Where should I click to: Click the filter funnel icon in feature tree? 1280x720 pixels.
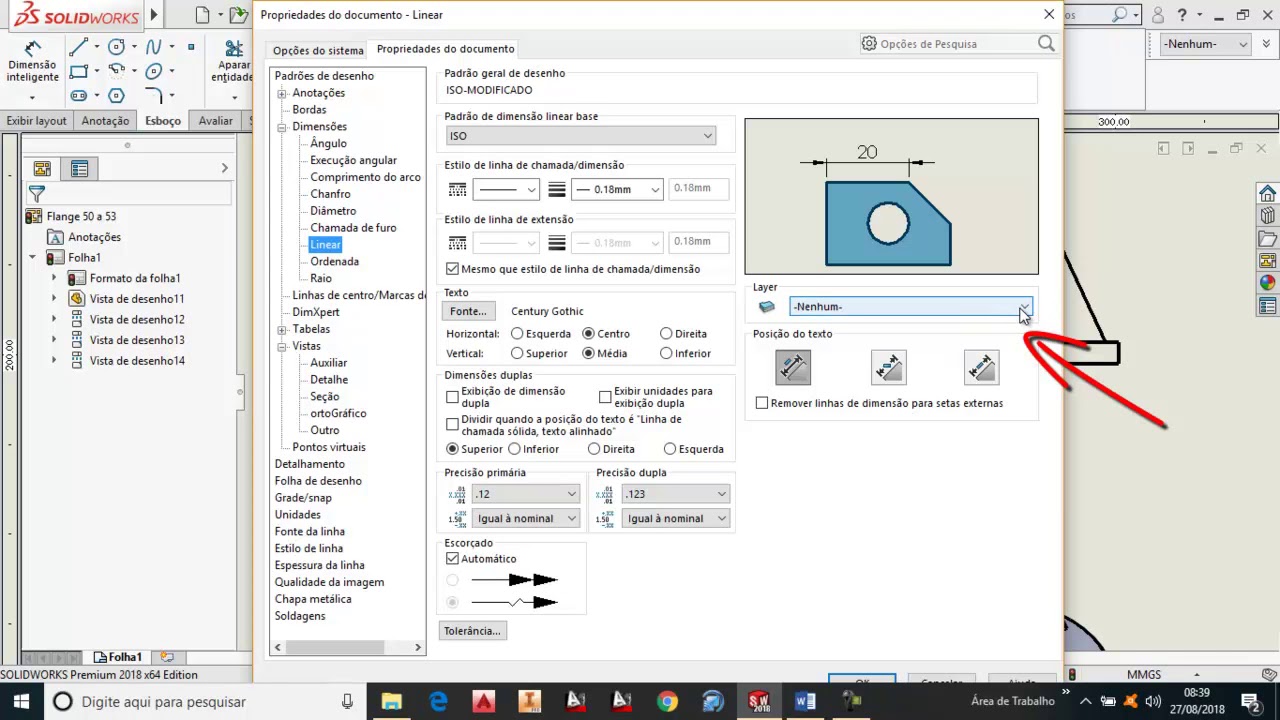coord(37,193)
